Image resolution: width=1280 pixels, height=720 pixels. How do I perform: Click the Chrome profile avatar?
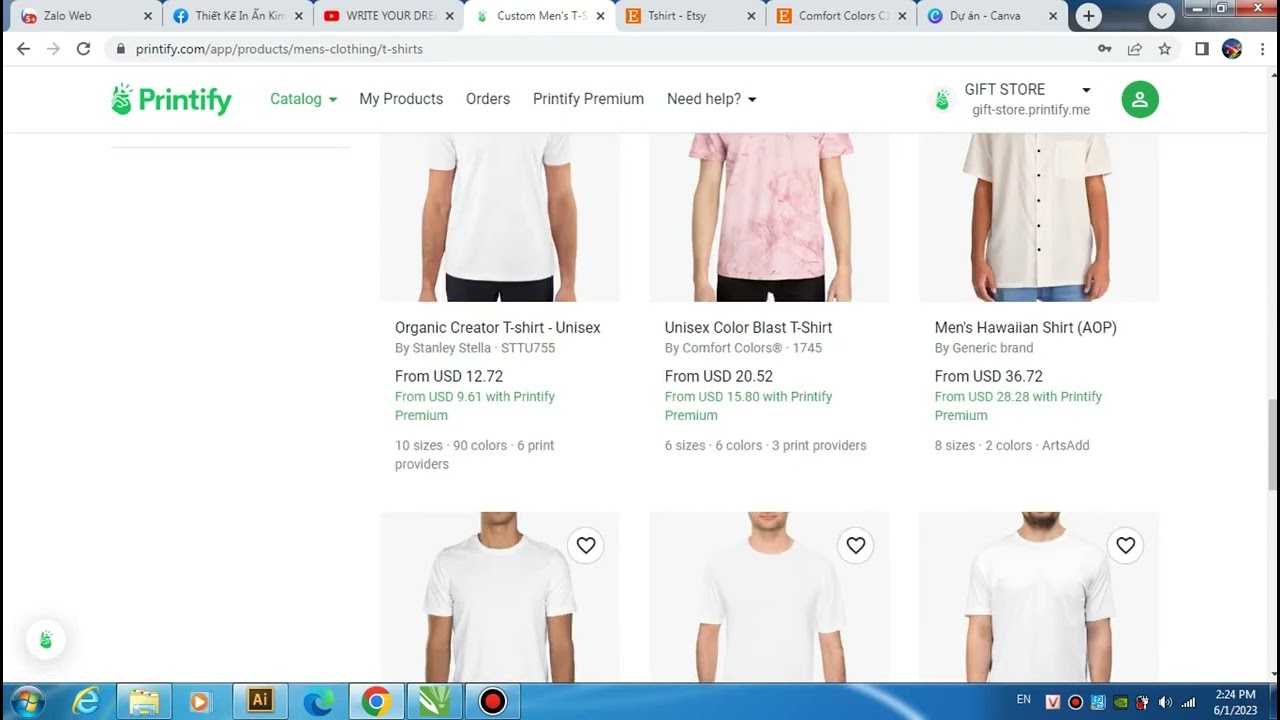[x=1232, y=49]
